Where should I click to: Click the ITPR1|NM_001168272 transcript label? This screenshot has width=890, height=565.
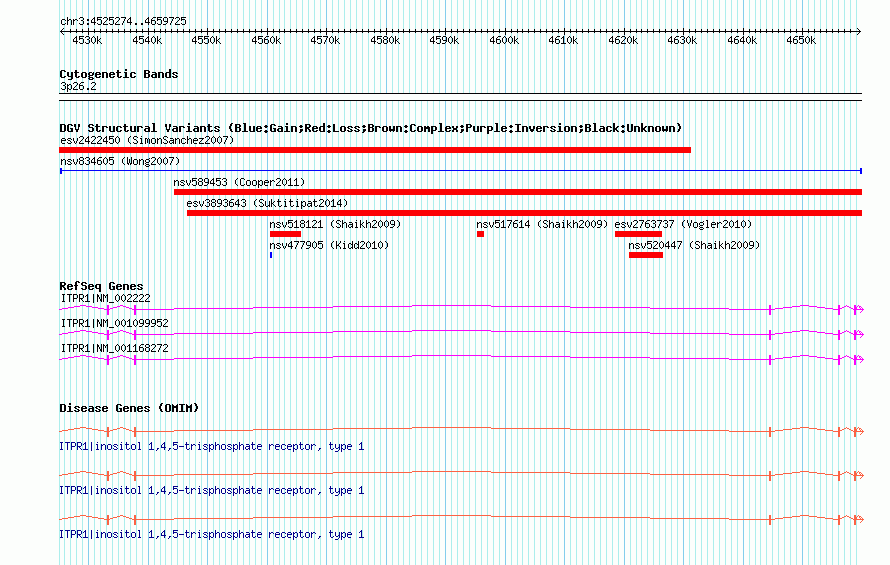click(x=115, y=348)
